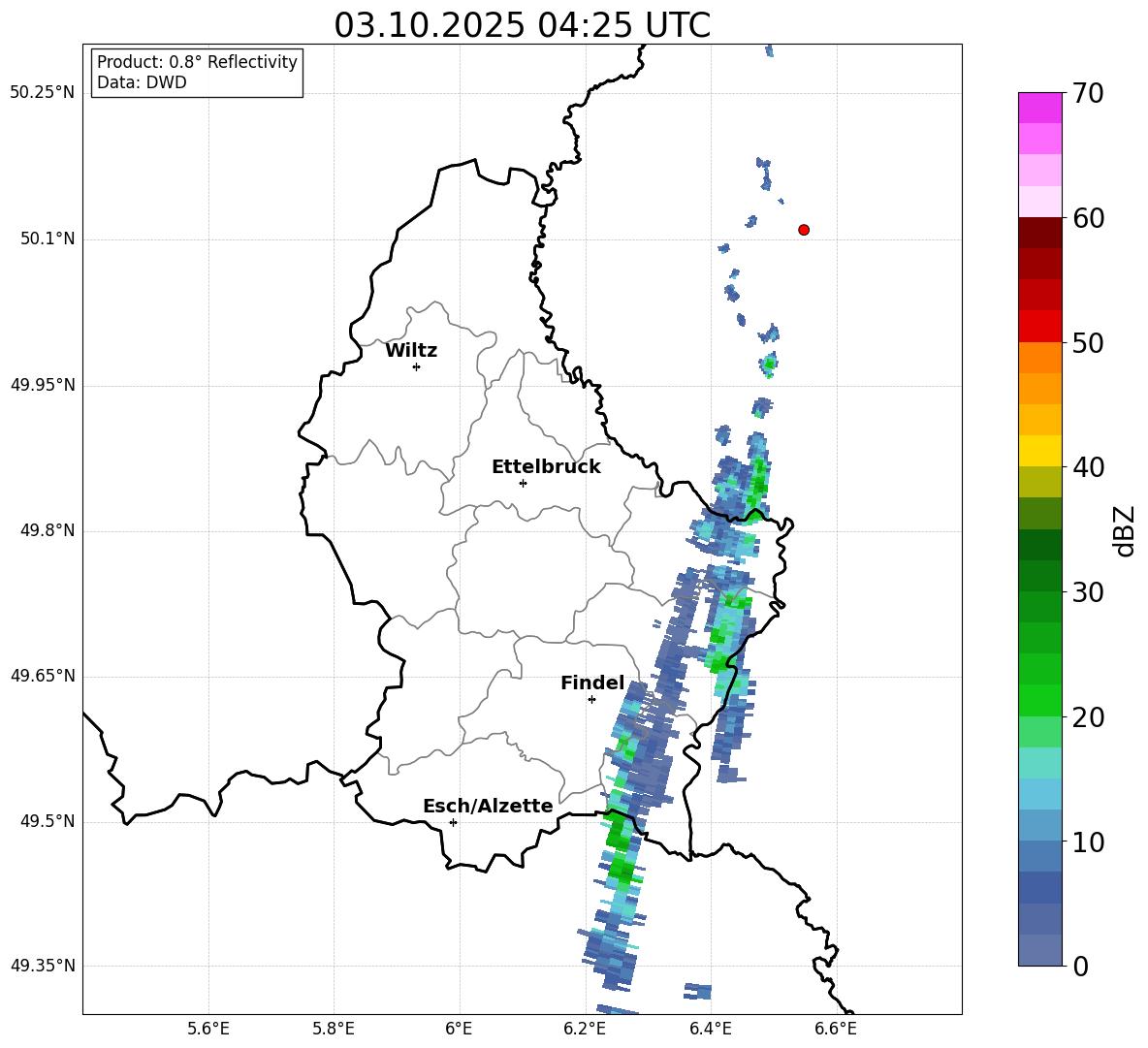Click the olive colorbar segment below 40

tap(1039, 482)
